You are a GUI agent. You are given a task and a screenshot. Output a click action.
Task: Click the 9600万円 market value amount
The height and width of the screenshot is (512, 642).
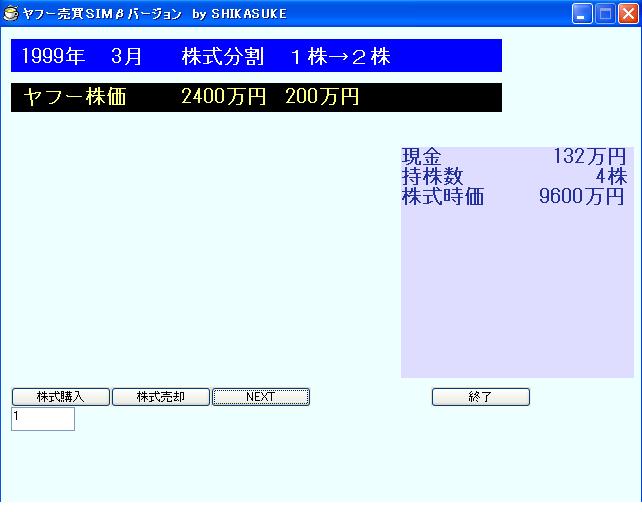point(582,196)
